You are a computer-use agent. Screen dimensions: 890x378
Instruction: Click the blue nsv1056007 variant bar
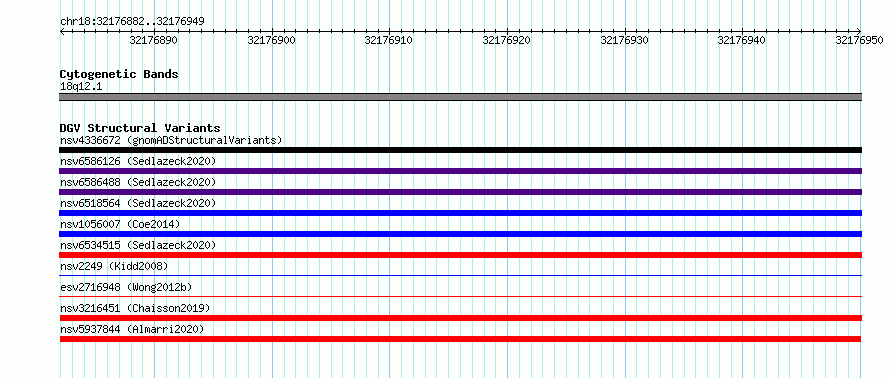click(x=461, y=234)
